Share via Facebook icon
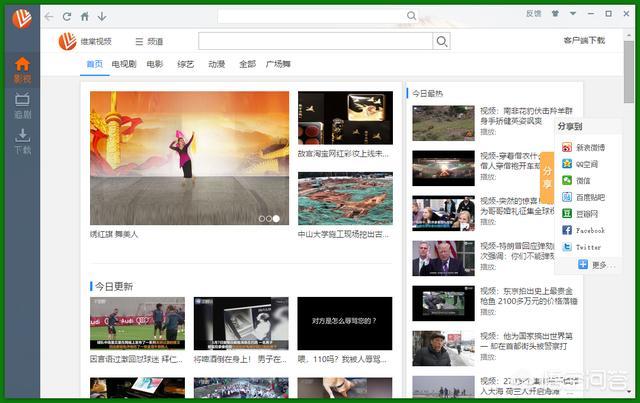The image size is (640, 403). [x=567, y=230]
